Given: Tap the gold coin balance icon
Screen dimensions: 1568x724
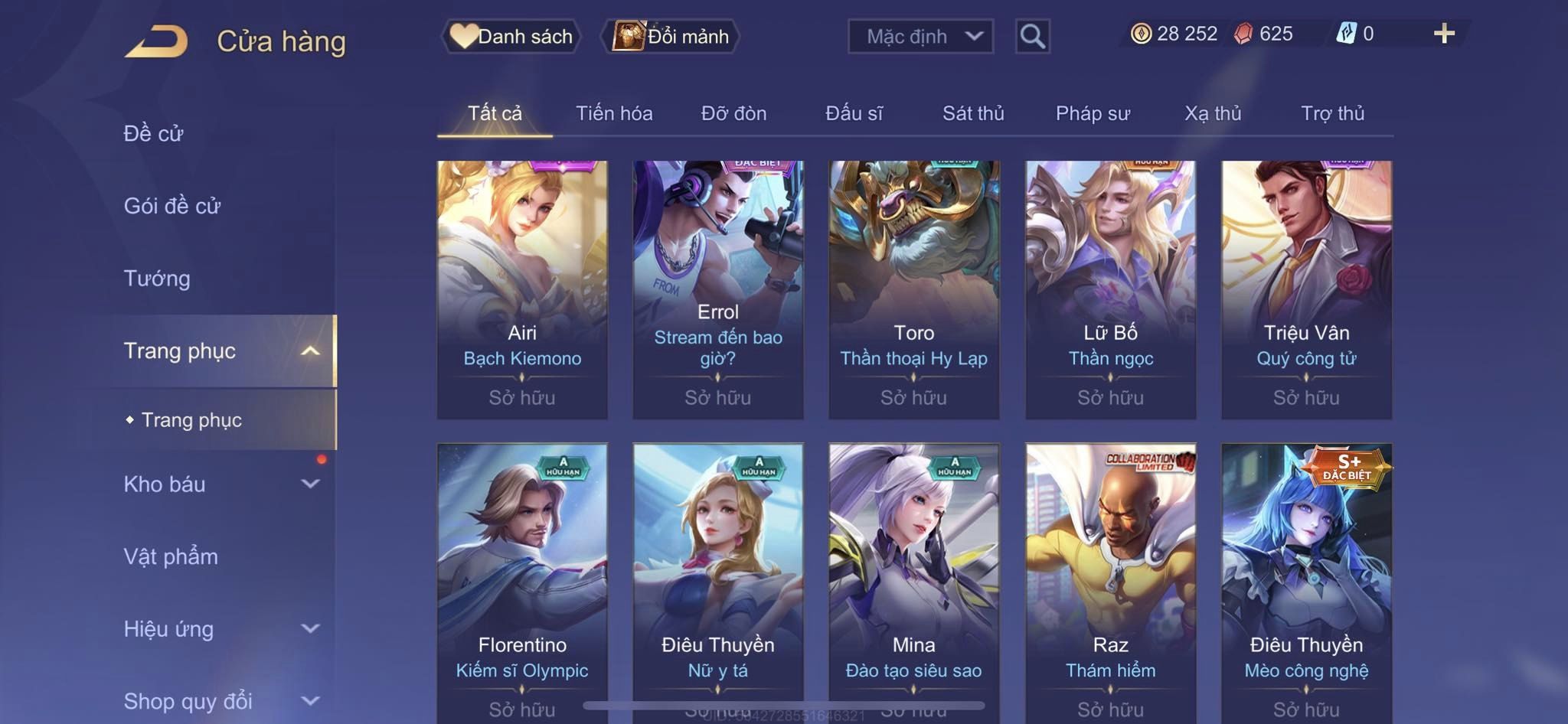Looking at the screenshot, I should tap(1141, 34).
